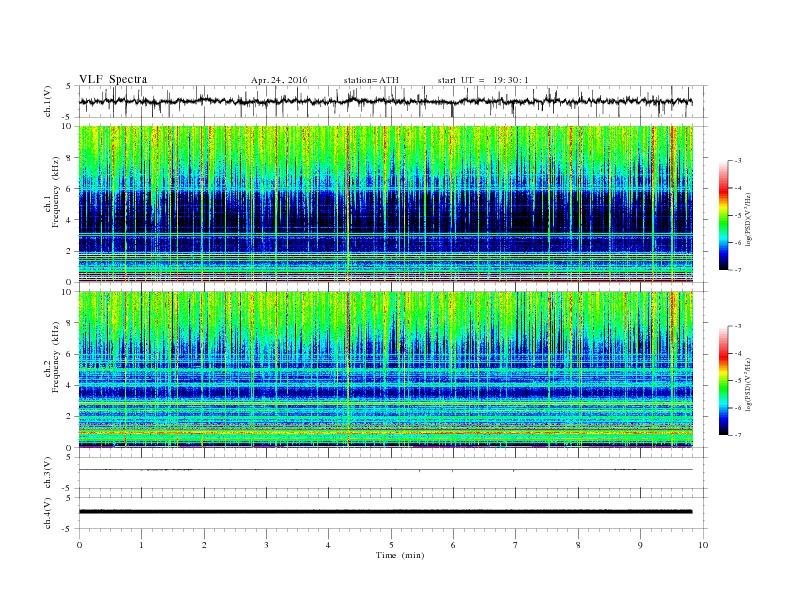Click time axis tick label "1"

pyautogui.click(x=141, y=545)
